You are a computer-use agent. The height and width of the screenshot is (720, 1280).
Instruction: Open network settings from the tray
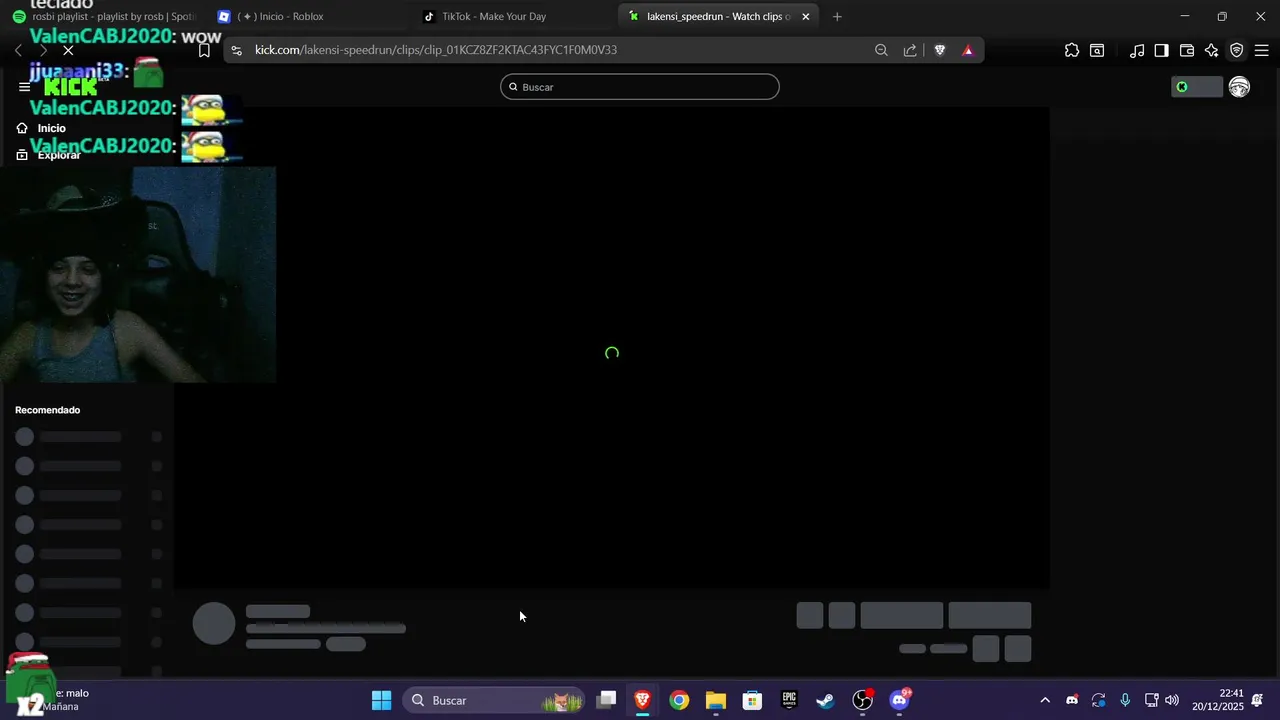1151,700
